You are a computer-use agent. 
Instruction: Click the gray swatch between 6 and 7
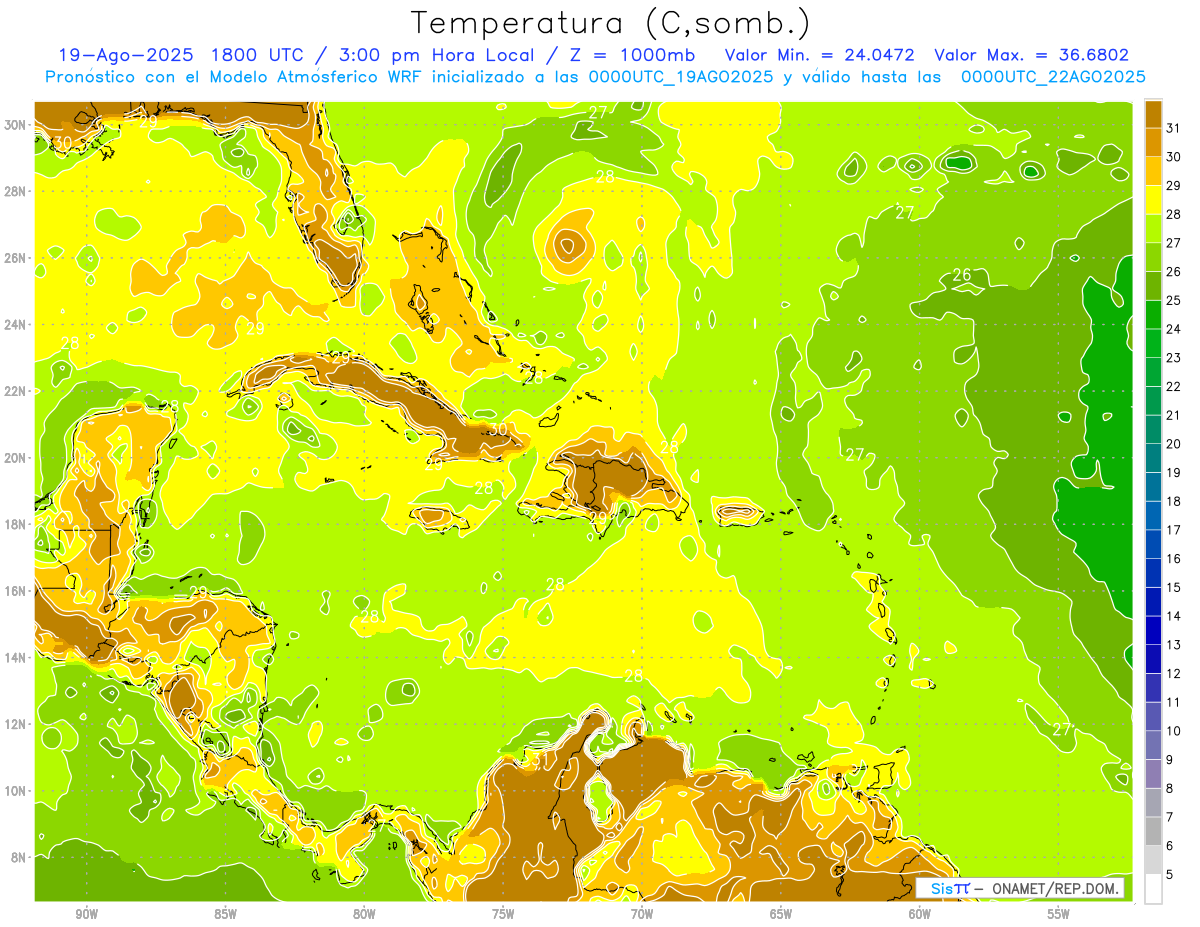pyautogui.click(x=1153, y=831)
